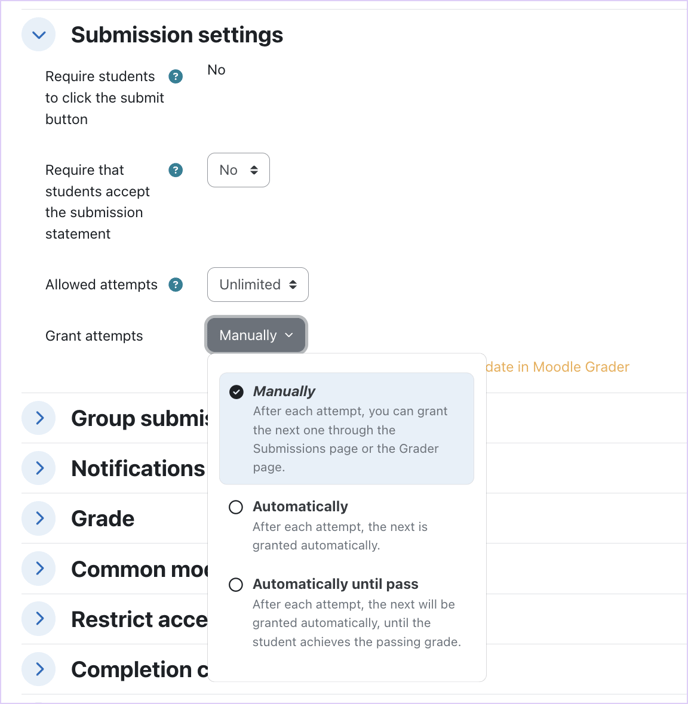Expand the Completion conditions section
This screenshot has height=704, width=688.
click(x=39, y=669)
